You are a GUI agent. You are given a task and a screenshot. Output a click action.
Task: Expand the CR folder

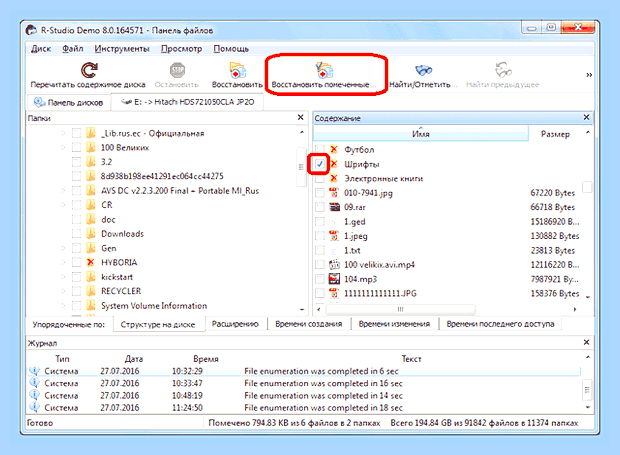[63, 205]
